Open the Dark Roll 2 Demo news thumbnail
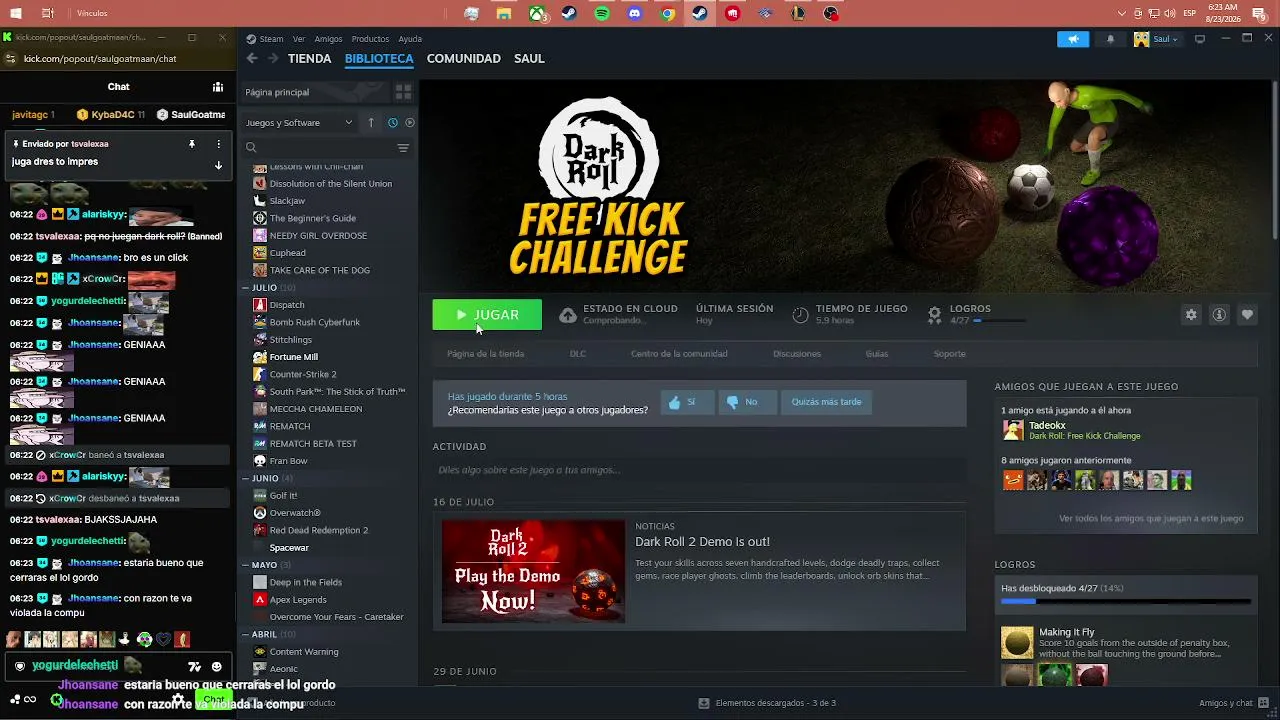 click(x=533, y=571)
